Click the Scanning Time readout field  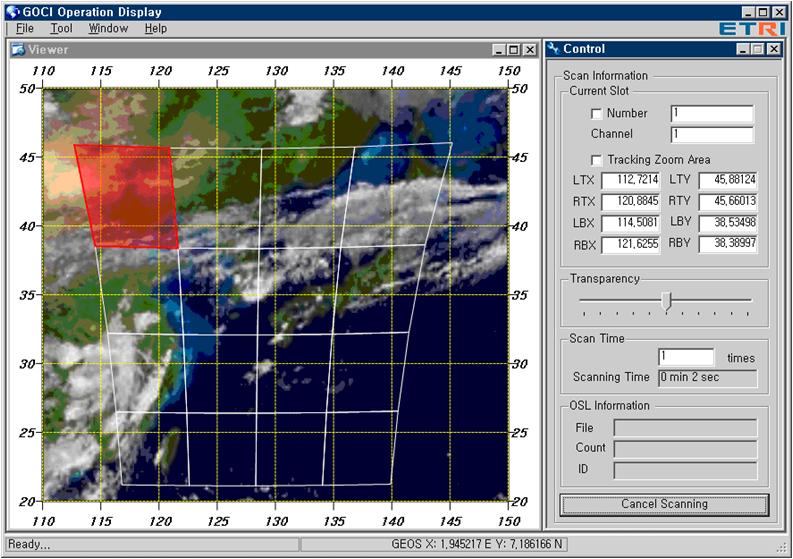[x=708, y=378]
